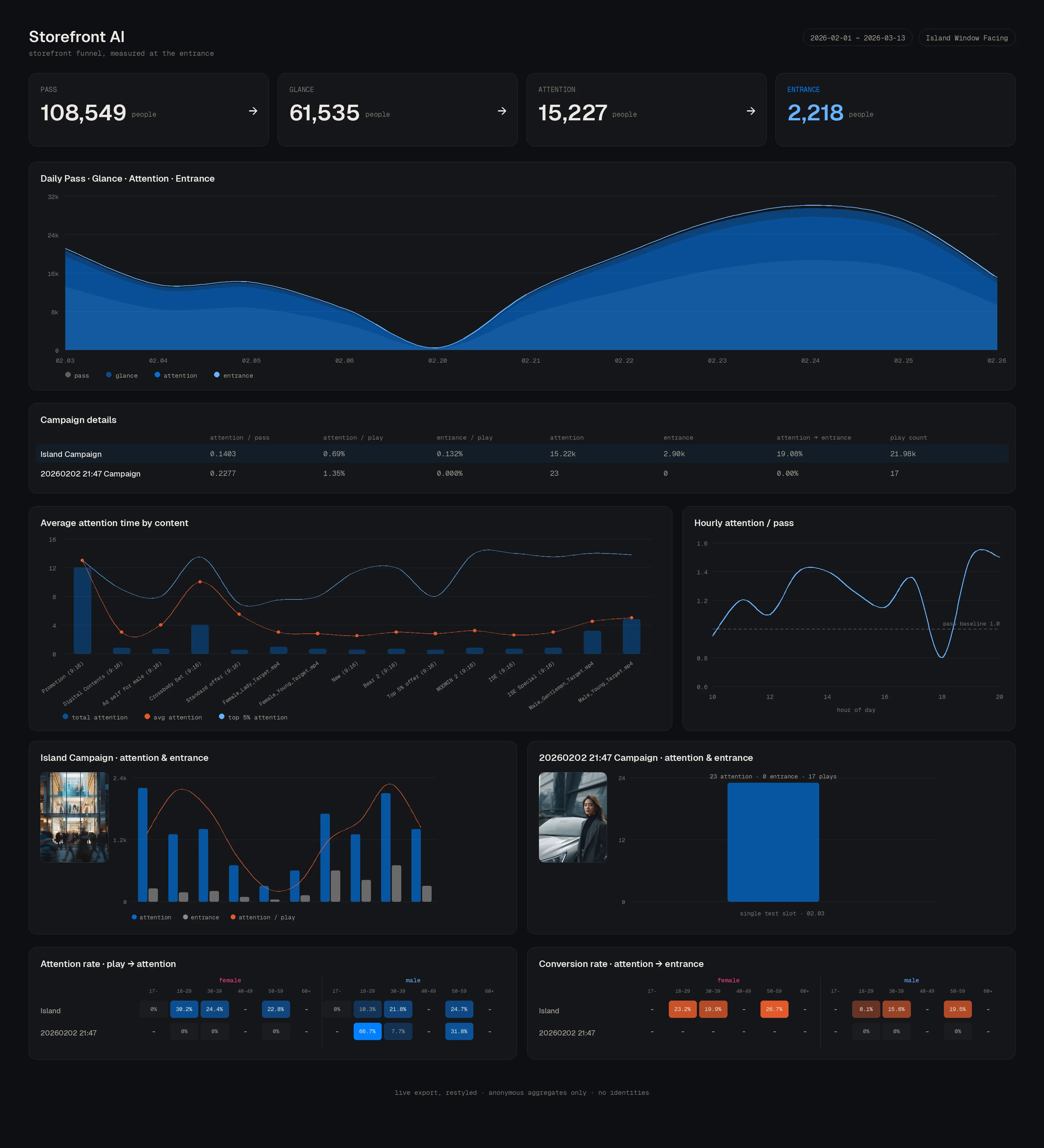Click the 02.20 date tick on daily chart
This screenshot has width=1044, height=1148.
(438, 360)
